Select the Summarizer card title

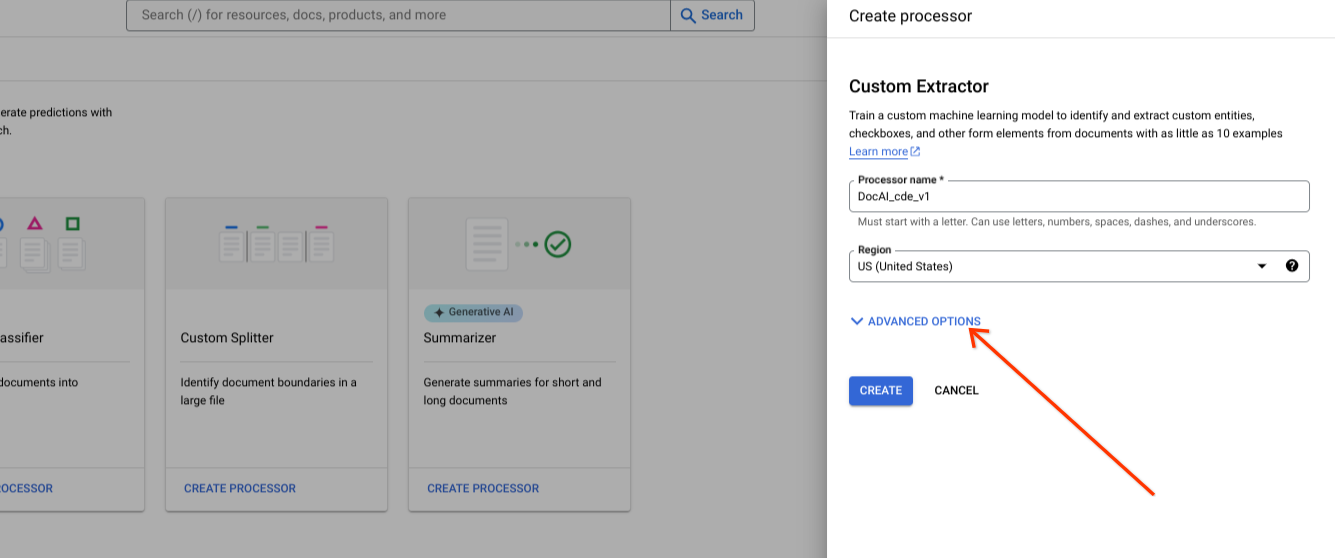(462, 338)
